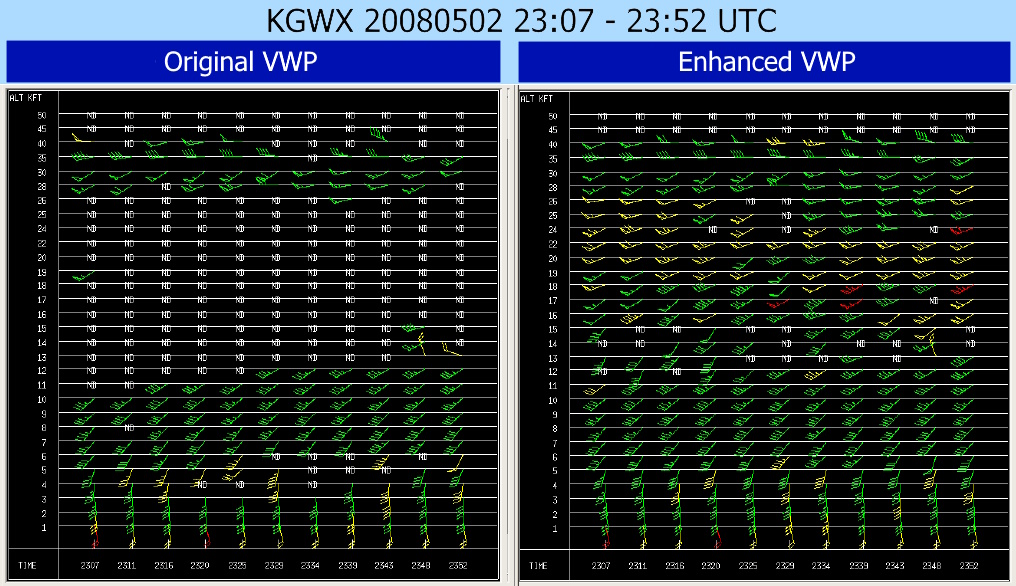
Task: Pick time 2329 in Enhanced VWP panel
Action: tap(785, 565)
